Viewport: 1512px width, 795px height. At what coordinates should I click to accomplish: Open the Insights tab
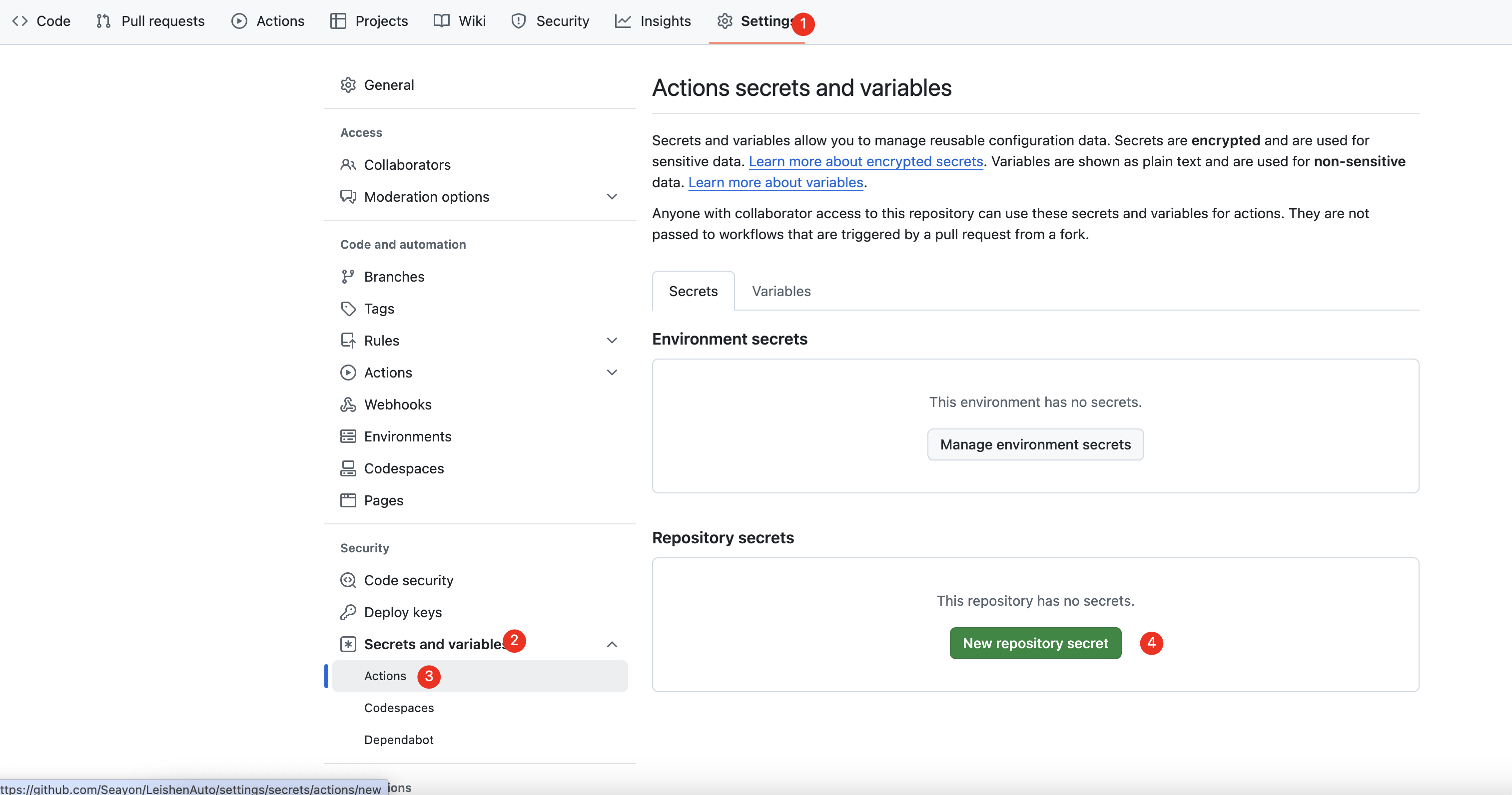coord(653,21)
